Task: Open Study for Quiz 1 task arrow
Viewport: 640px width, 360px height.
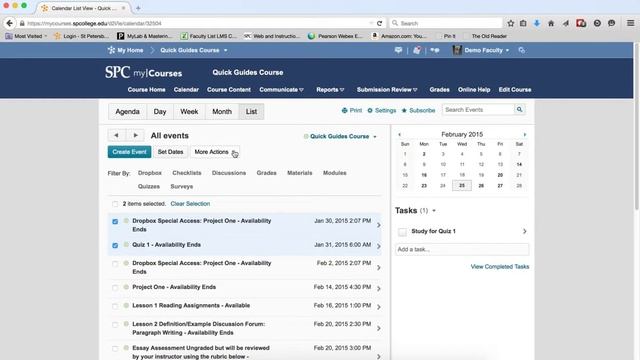Action: (x=524, y=231)
